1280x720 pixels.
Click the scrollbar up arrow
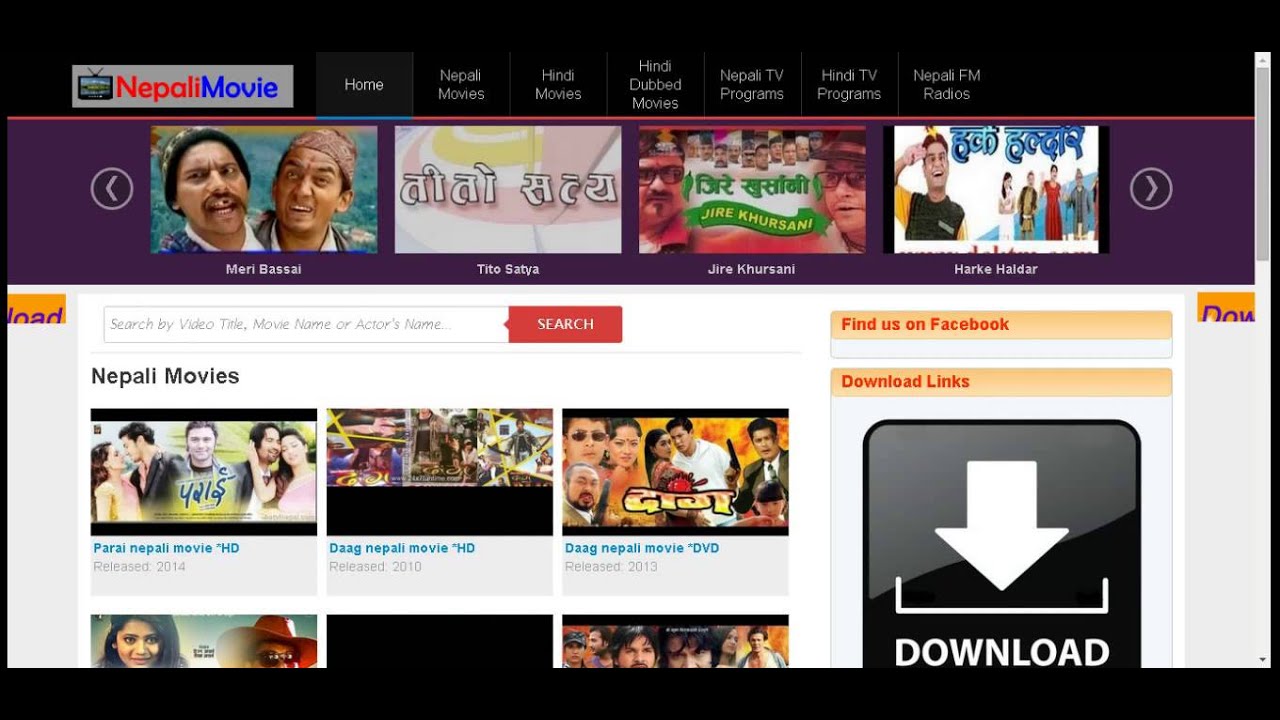(x=1263, y=61)
